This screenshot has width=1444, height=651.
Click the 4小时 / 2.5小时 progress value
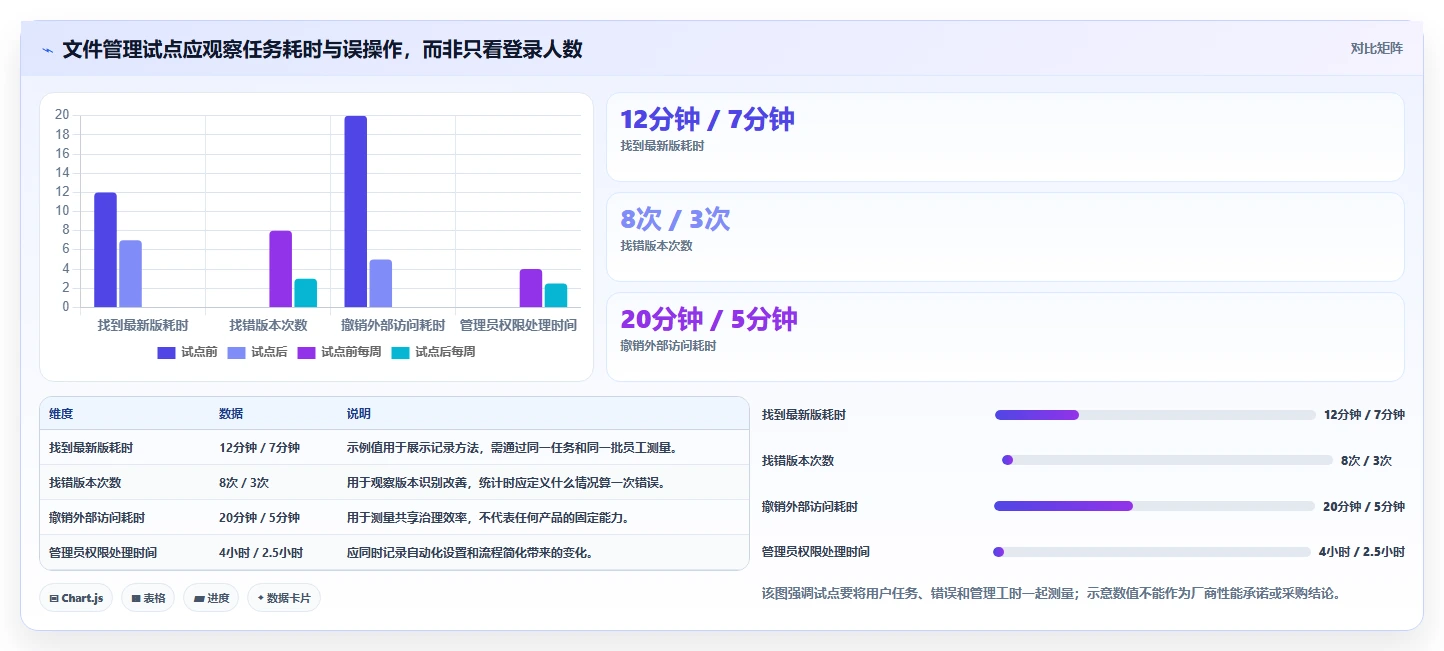pos(1361,552)
